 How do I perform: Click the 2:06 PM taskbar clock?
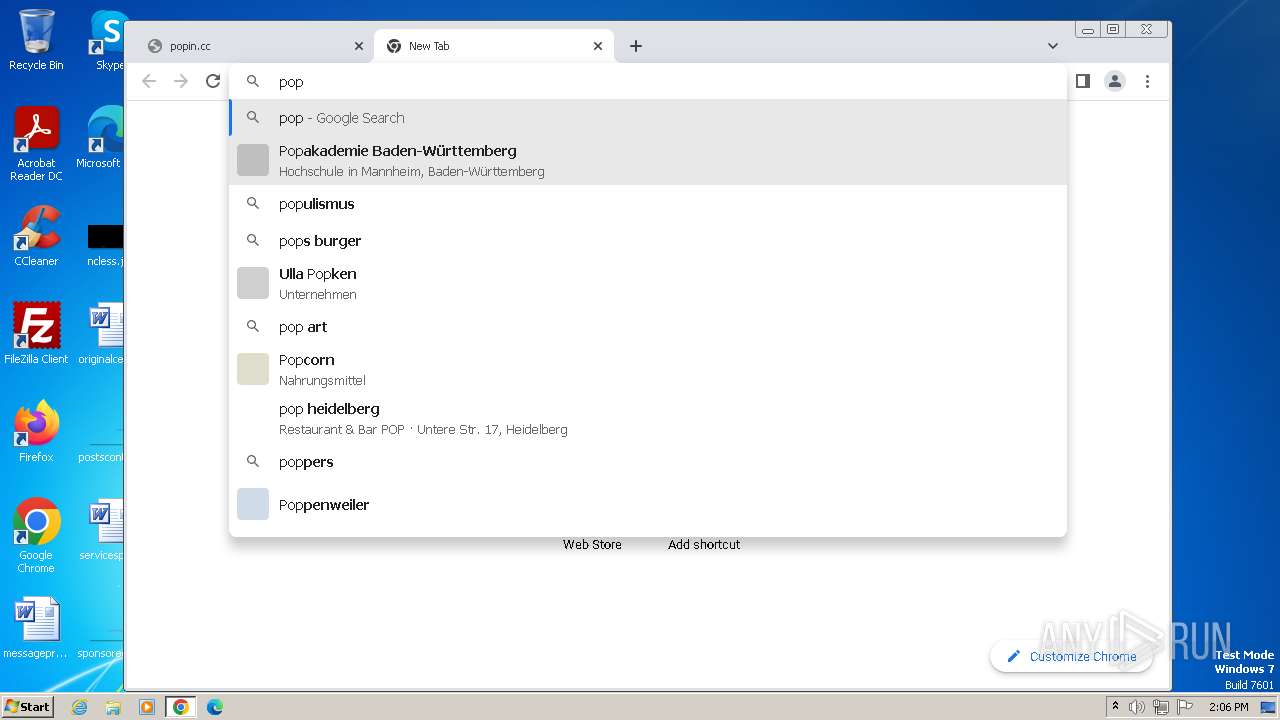(1228, 707)
